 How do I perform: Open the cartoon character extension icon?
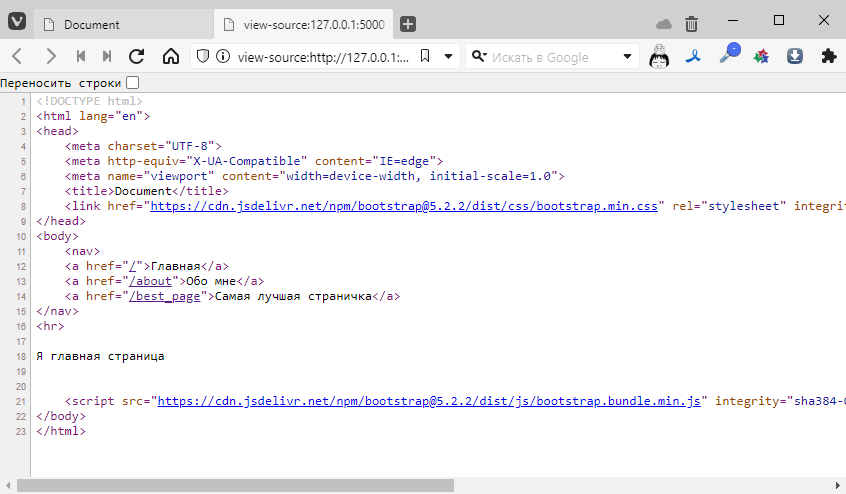pyautogui.click(x=659, y=56)
